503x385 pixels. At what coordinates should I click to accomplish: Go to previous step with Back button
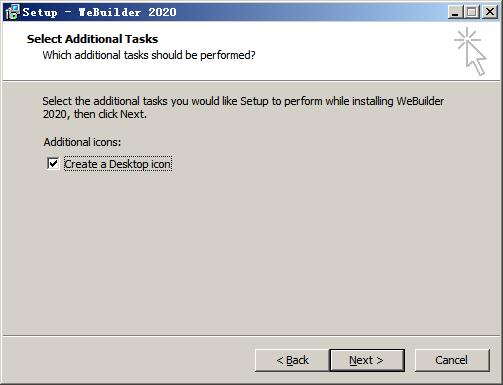pos(292,360)
